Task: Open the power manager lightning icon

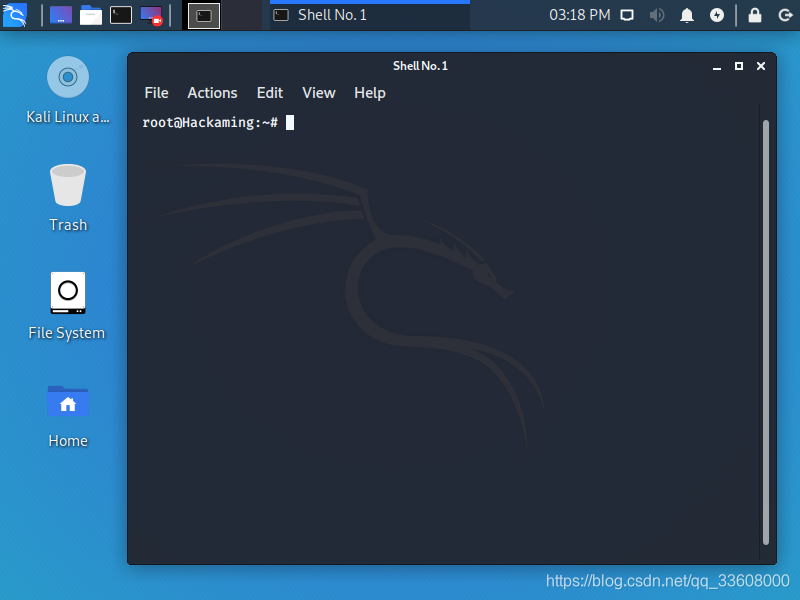Action: (x=717, y=15)
